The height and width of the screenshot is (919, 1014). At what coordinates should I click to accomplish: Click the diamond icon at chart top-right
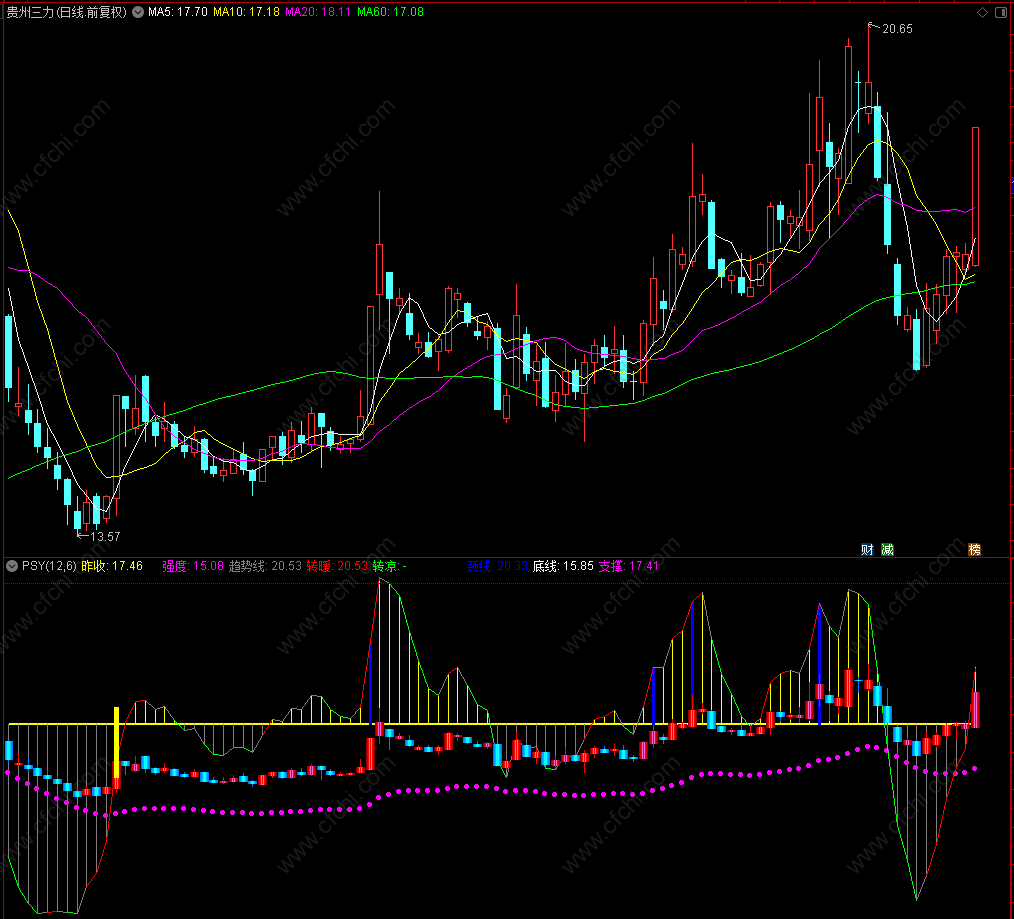[x=982, y=12]
